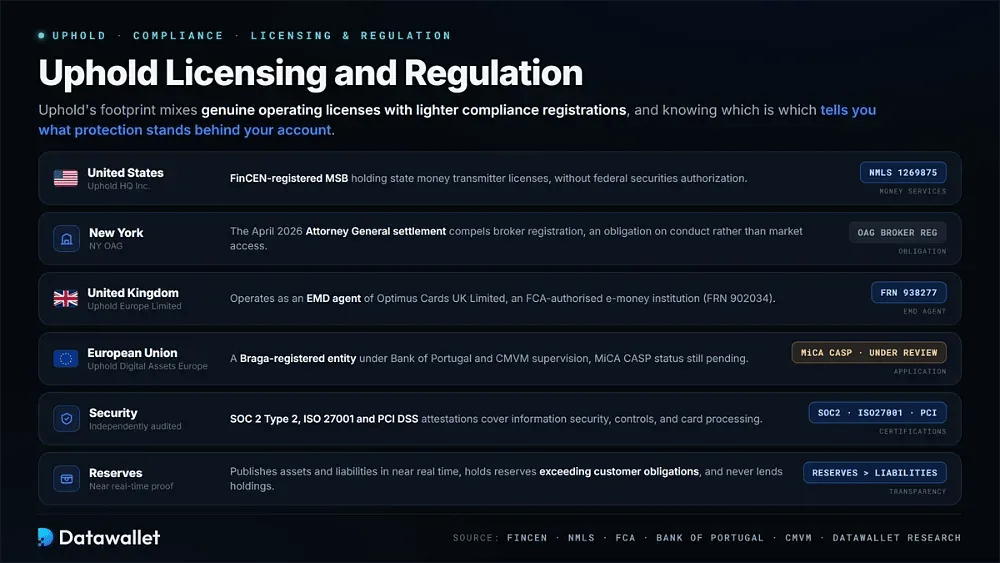Screen dimensions: 1000x563
Task: Click the Datawallet logo icon
Action: (x=45, y=537)
